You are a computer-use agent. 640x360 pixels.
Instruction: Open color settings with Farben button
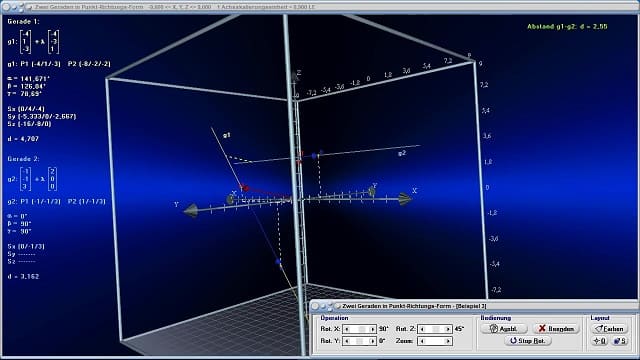(x=609, y=329)
